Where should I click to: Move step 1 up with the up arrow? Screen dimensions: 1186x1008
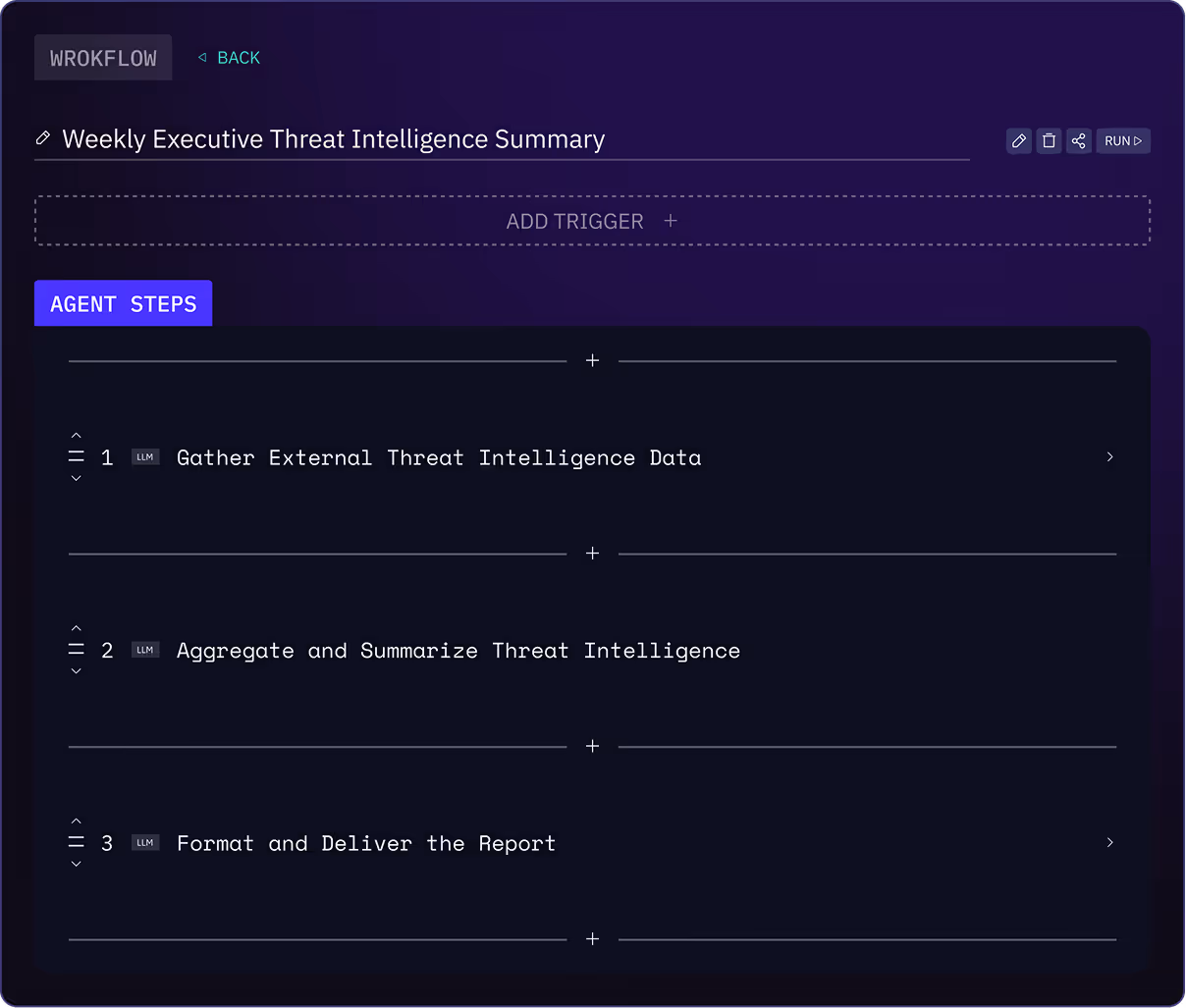76,435
